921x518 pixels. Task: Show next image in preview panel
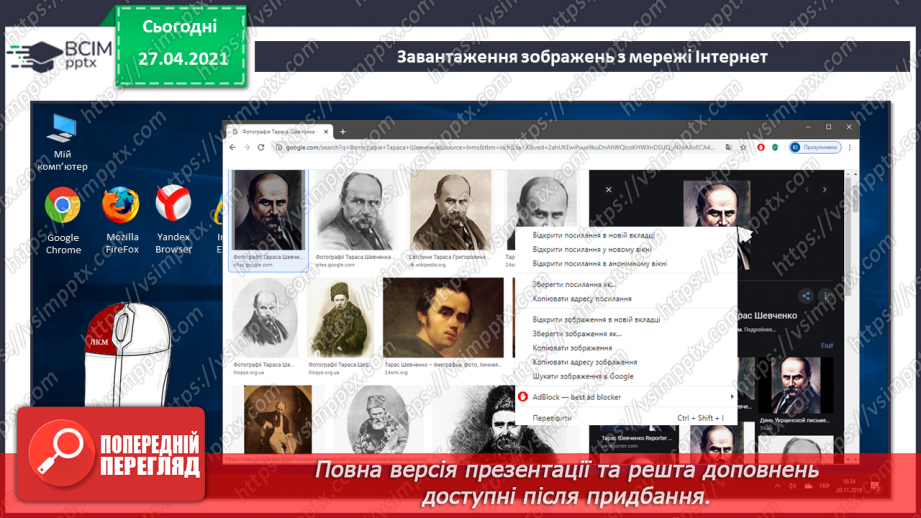pyautogui.click(x=825, y=190)
